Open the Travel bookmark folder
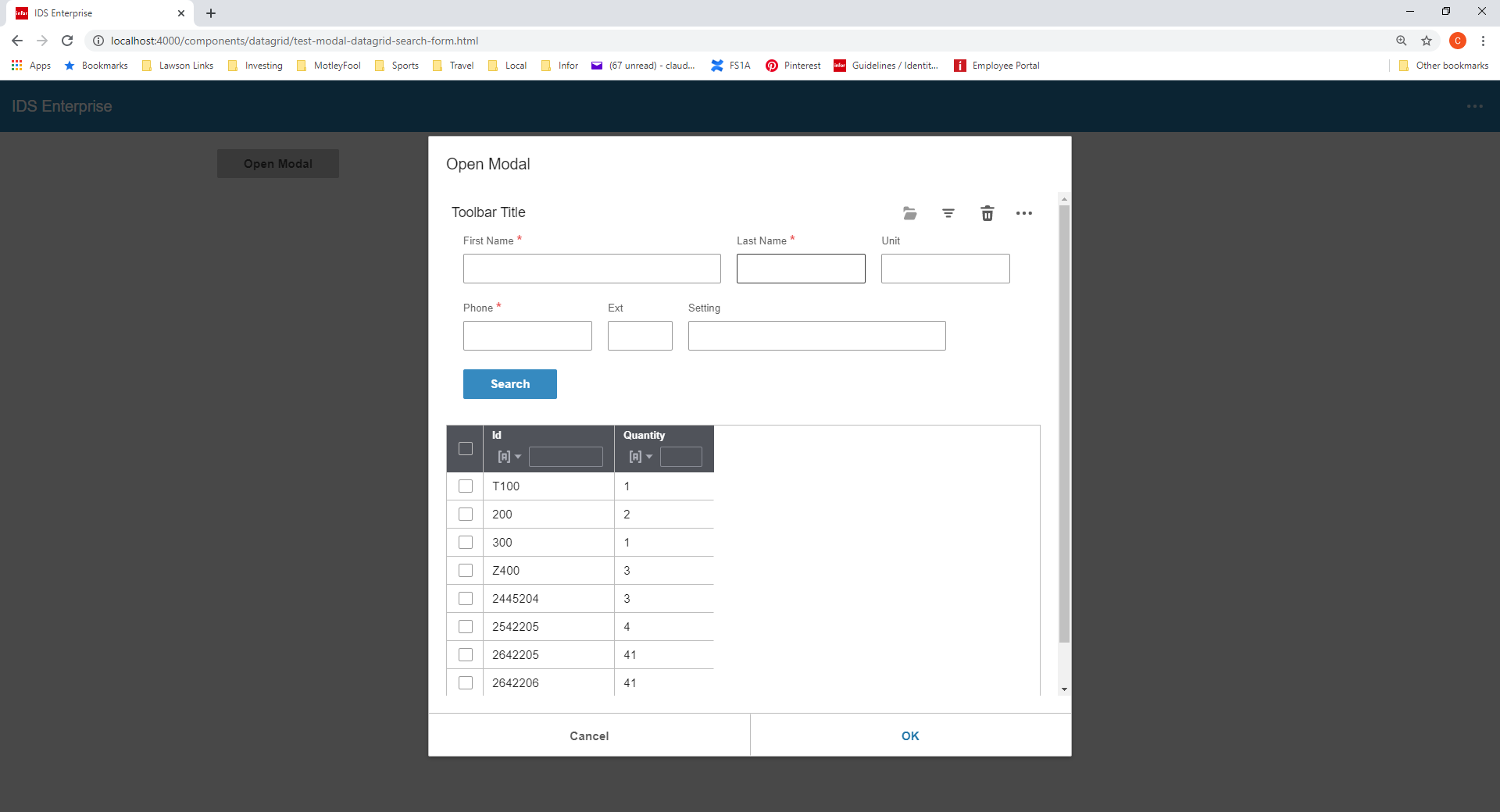This screenshot has width=1500, height=812. click(x=453, y=66)
